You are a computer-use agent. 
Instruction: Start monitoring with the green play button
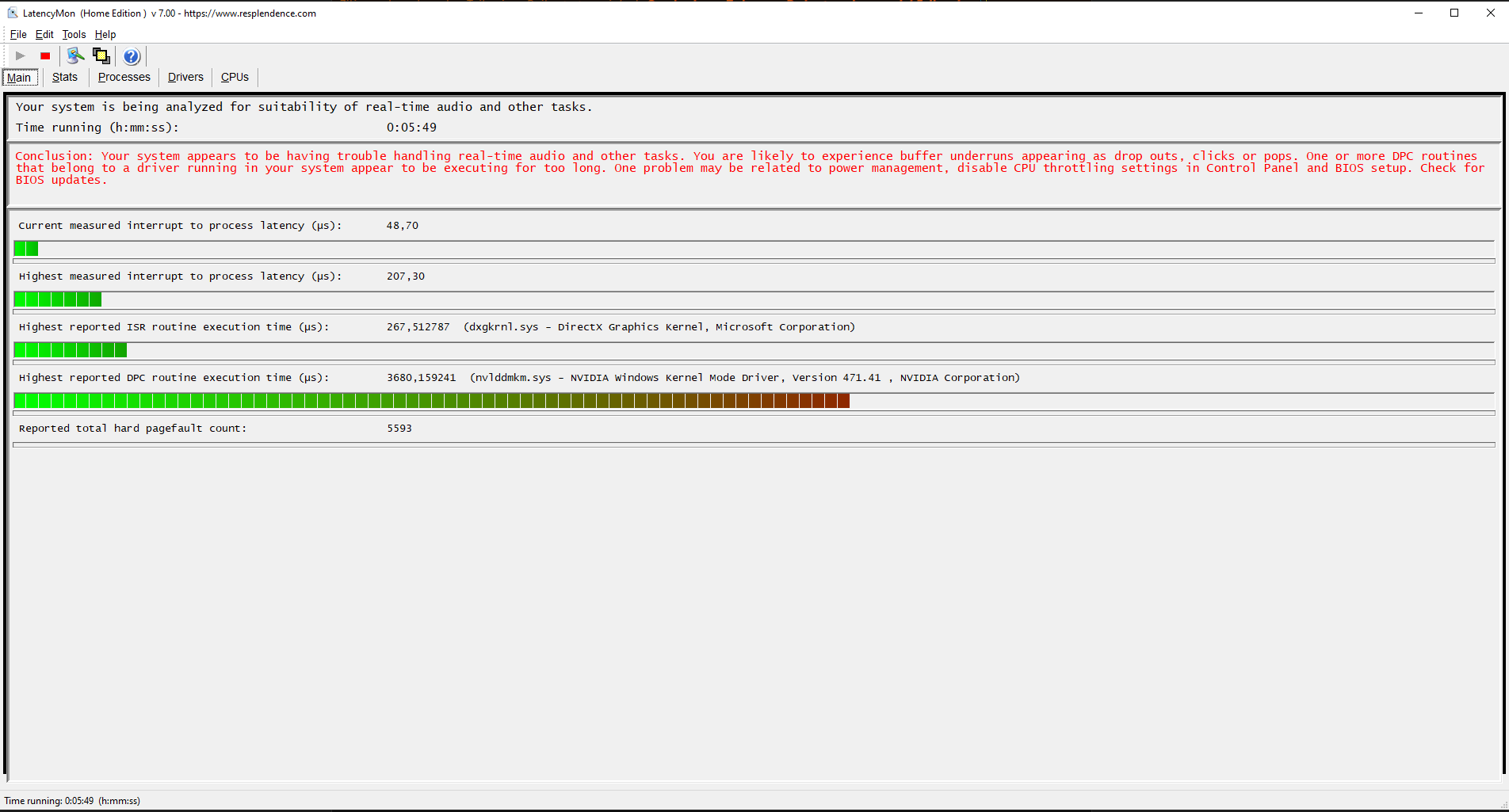[x=21, y=56]
